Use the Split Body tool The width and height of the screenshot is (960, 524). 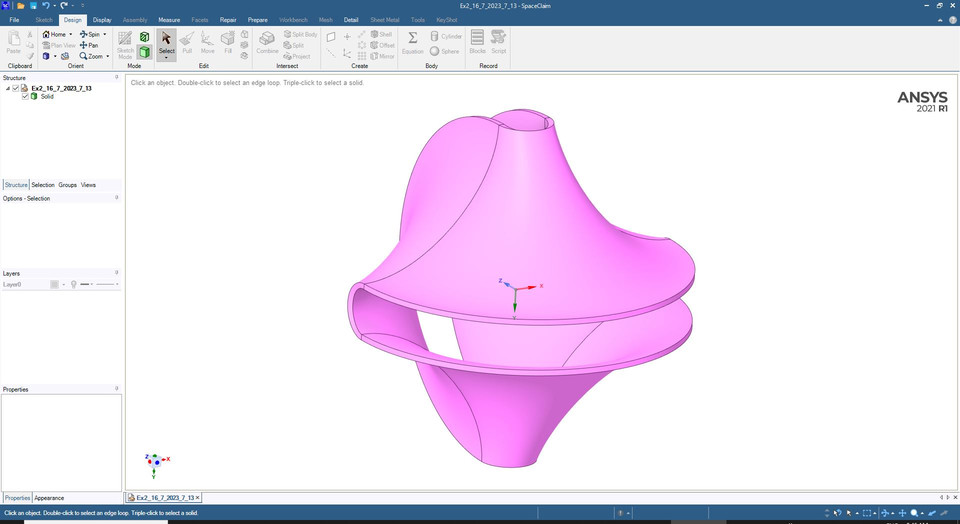pyautogui.click(x=300, y=34)
